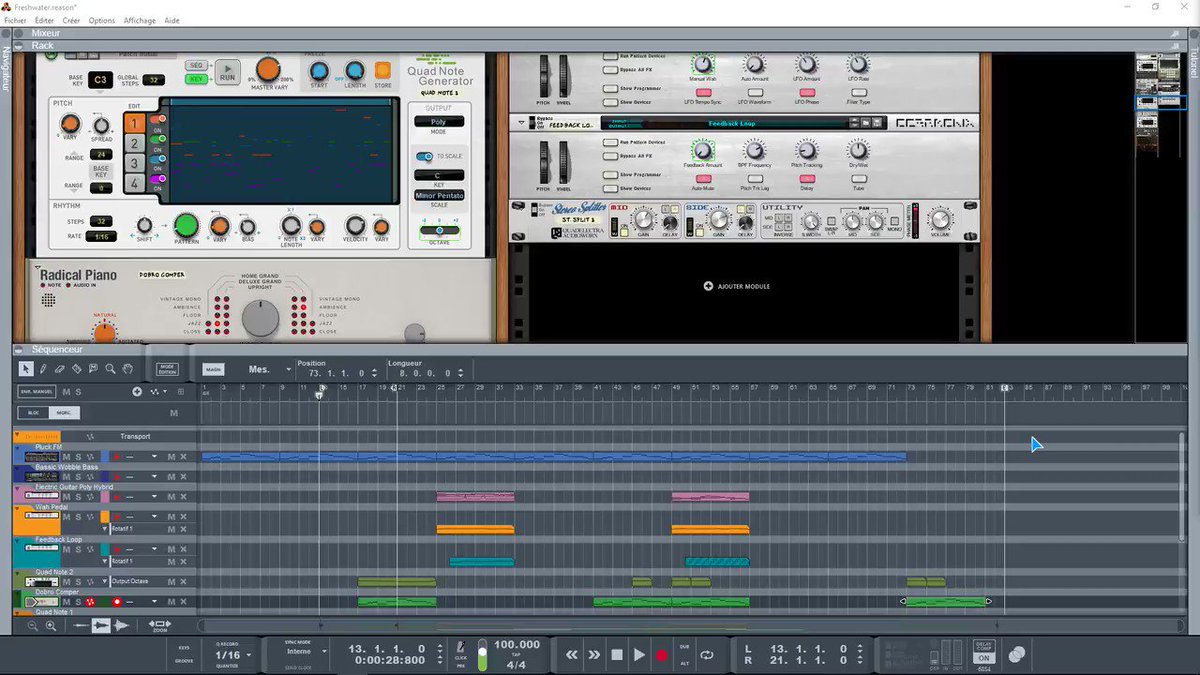Select the Magnify tool in sequencer toolbar
The width and height of the screenshot is (1200, 675).
(x=111, y=369)
